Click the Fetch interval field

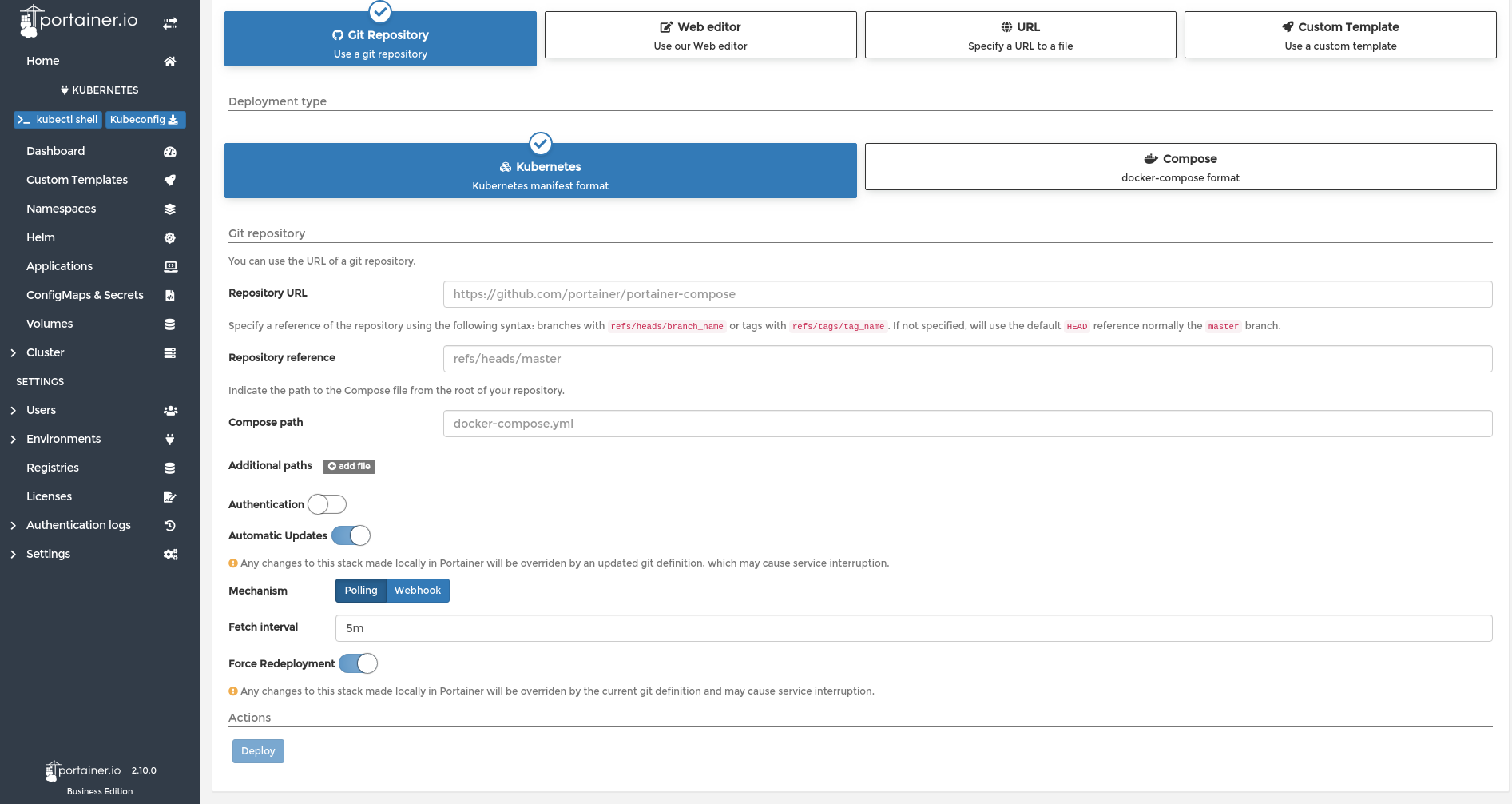(914, 628)
